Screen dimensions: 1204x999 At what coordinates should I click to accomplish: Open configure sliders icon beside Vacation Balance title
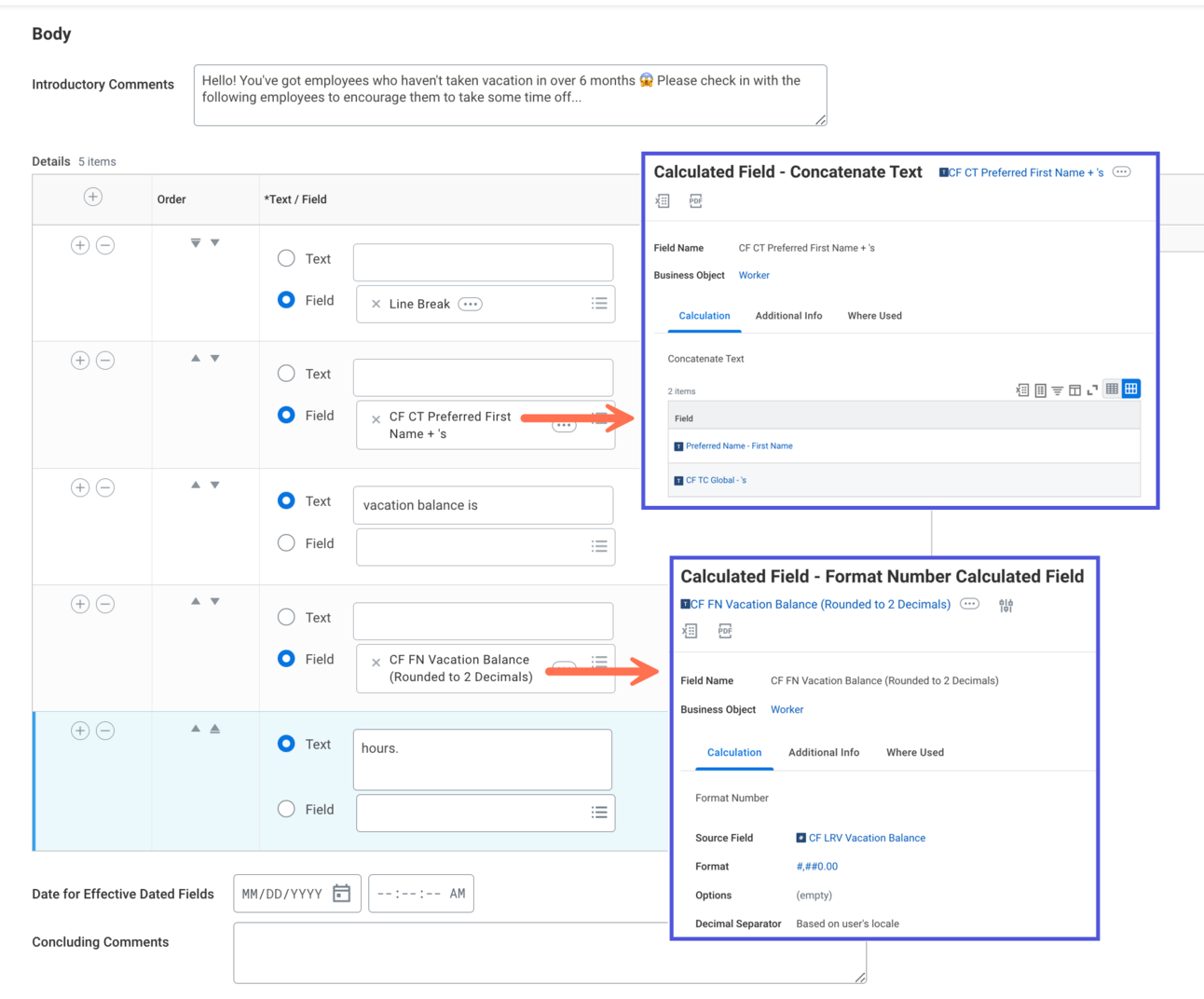pos(1006,606)
